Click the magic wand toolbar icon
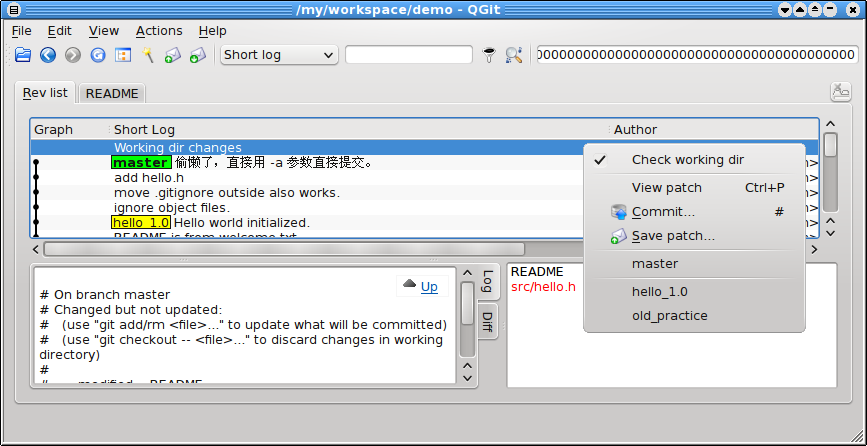867x446 pixels. point(148,54)
